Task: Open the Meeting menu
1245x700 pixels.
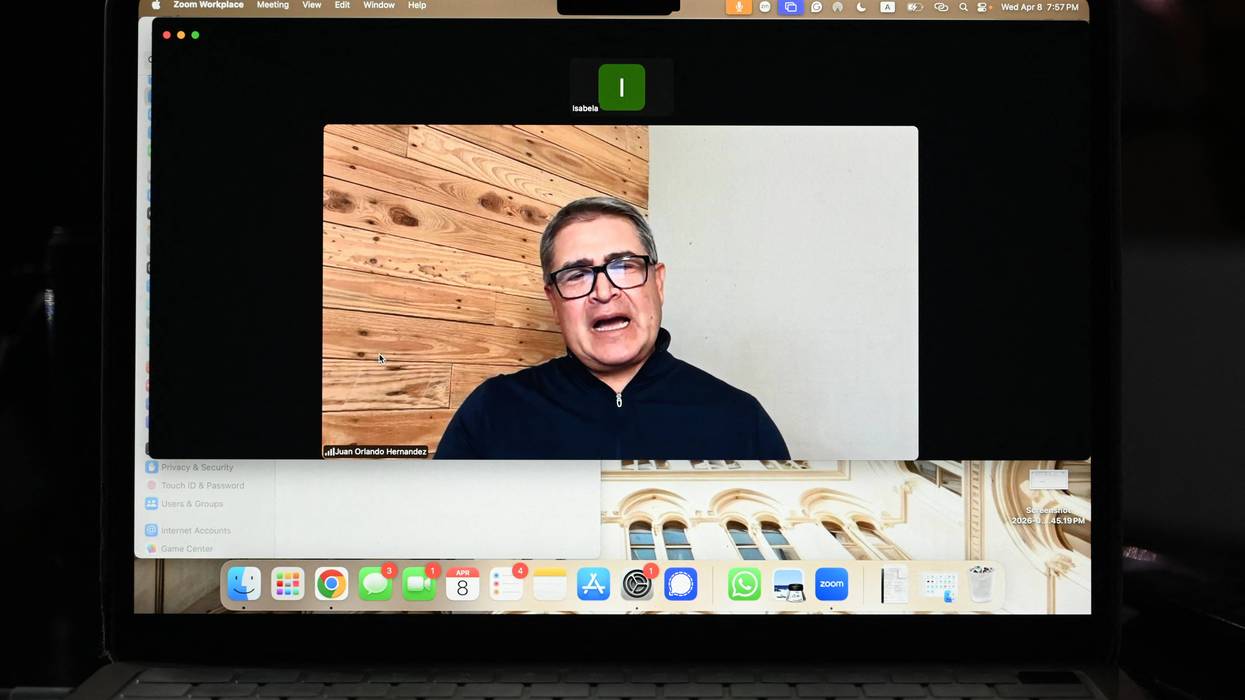Action: tap(272, 5)
